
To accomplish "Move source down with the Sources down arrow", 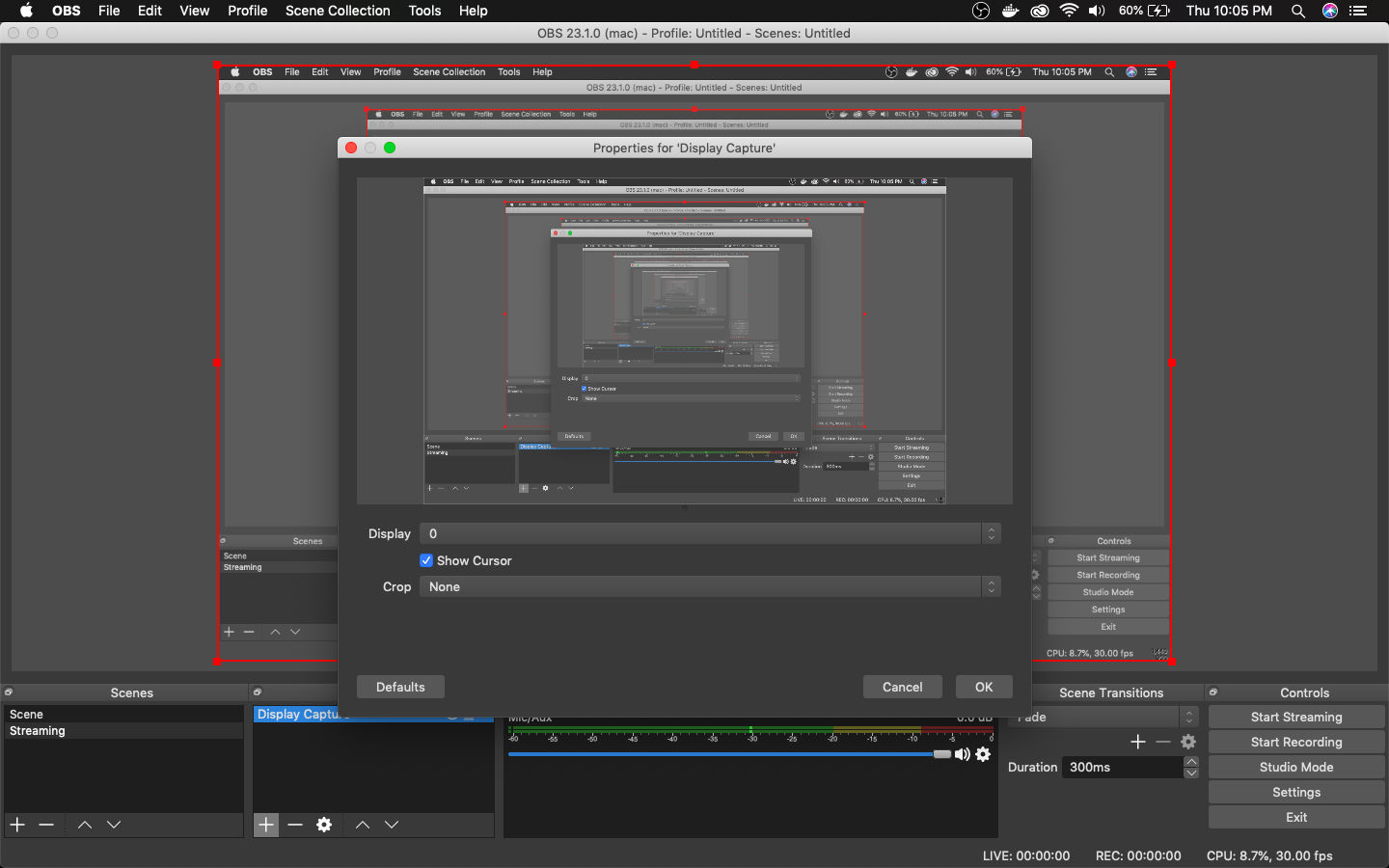I will coord(392,825).
